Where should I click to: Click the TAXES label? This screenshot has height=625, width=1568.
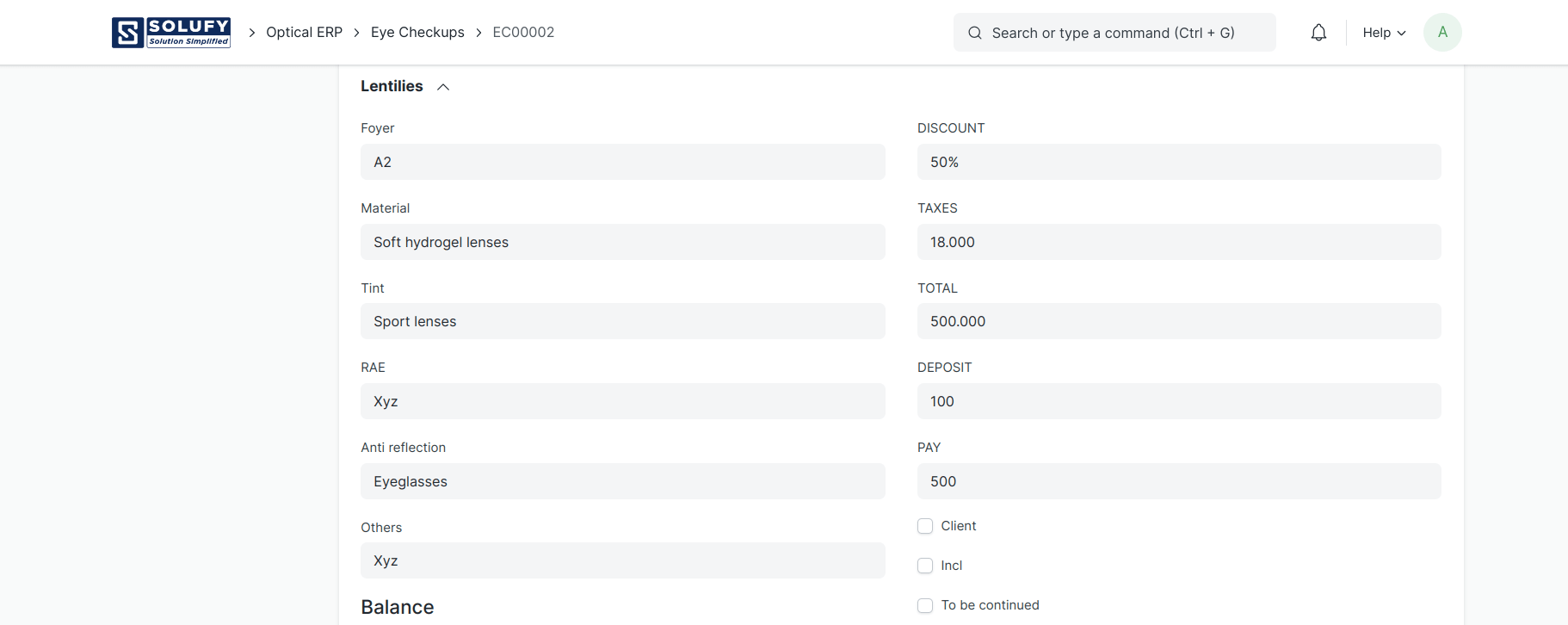[x=937, y=208]
